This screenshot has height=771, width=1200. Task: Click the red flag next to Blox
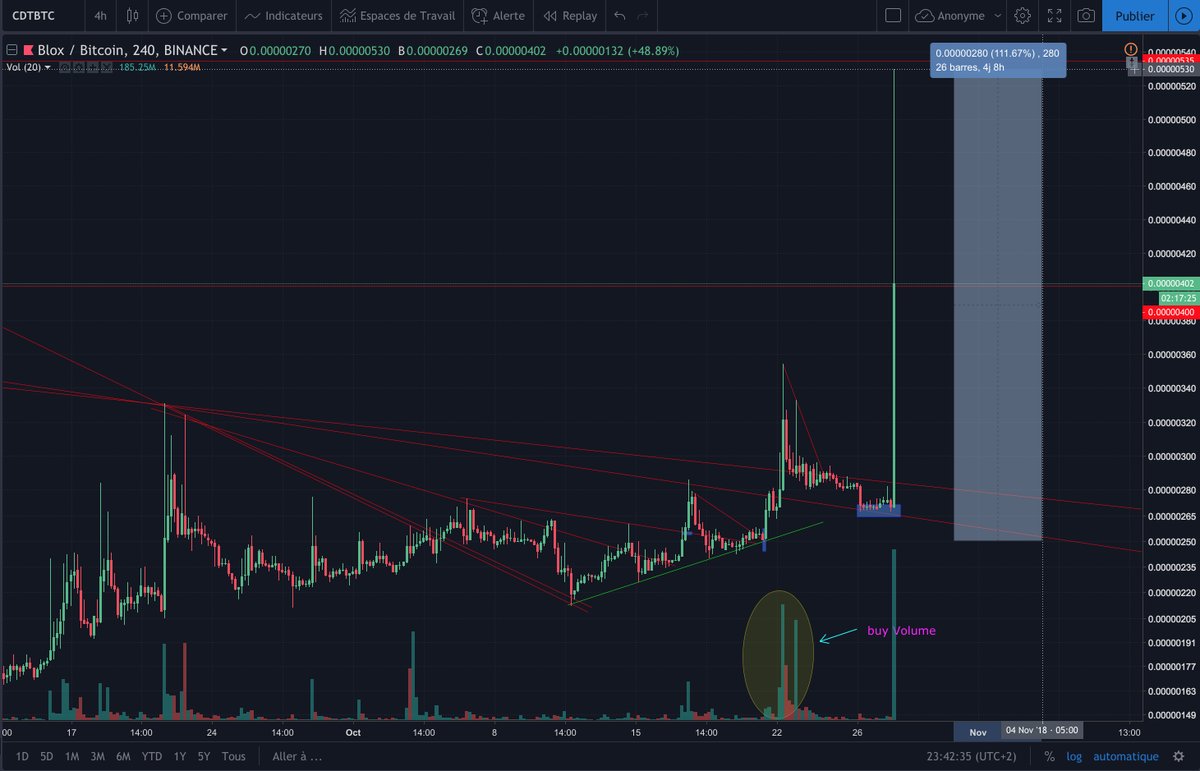(x=27, y=49)
